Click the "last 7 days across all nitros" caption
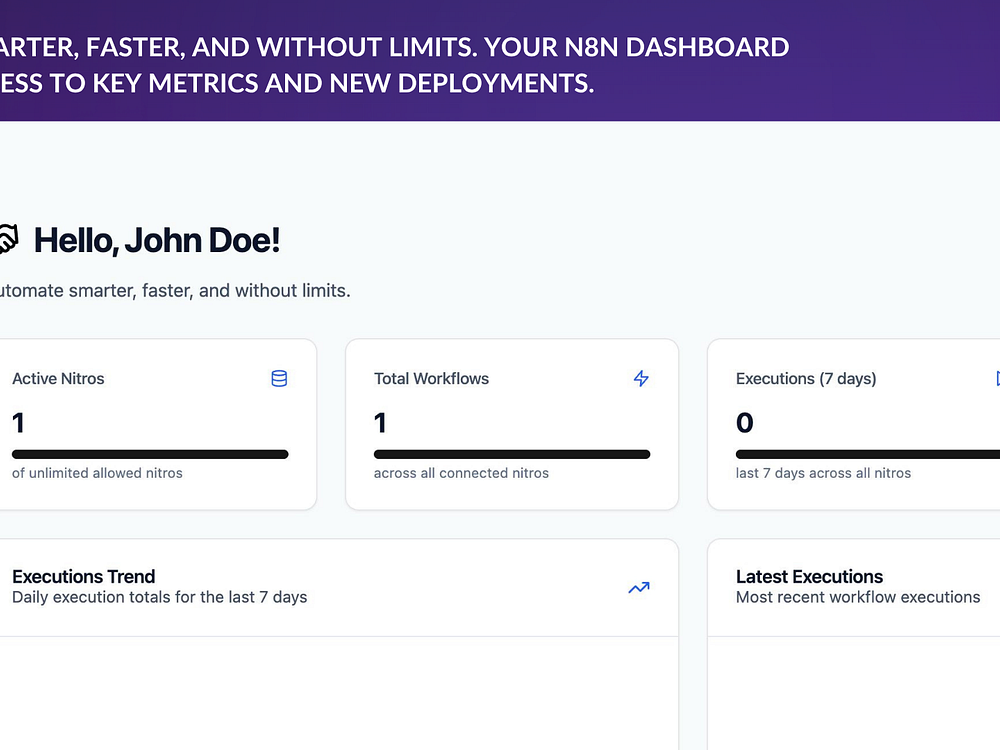The width and height of the screenshot is (1000, 750). pos(823,473)
